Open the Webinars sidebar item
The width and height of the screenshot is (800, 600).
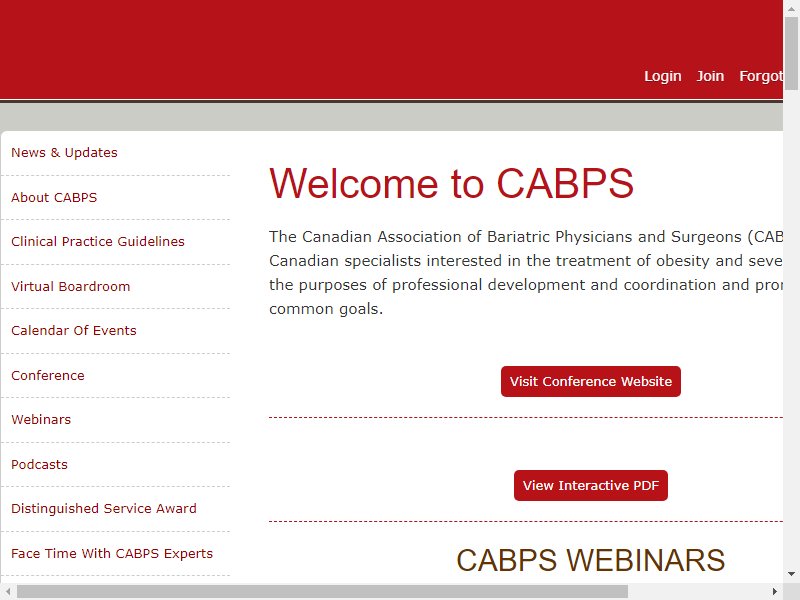point(41,419)
